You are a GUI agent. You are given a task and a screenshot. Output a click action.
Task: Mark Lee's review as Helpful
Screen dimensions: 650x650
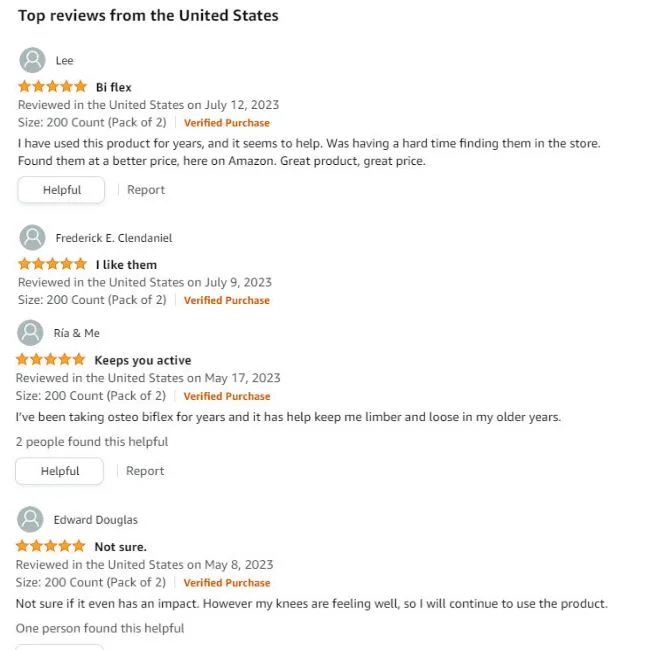click(x=61, y=190)
